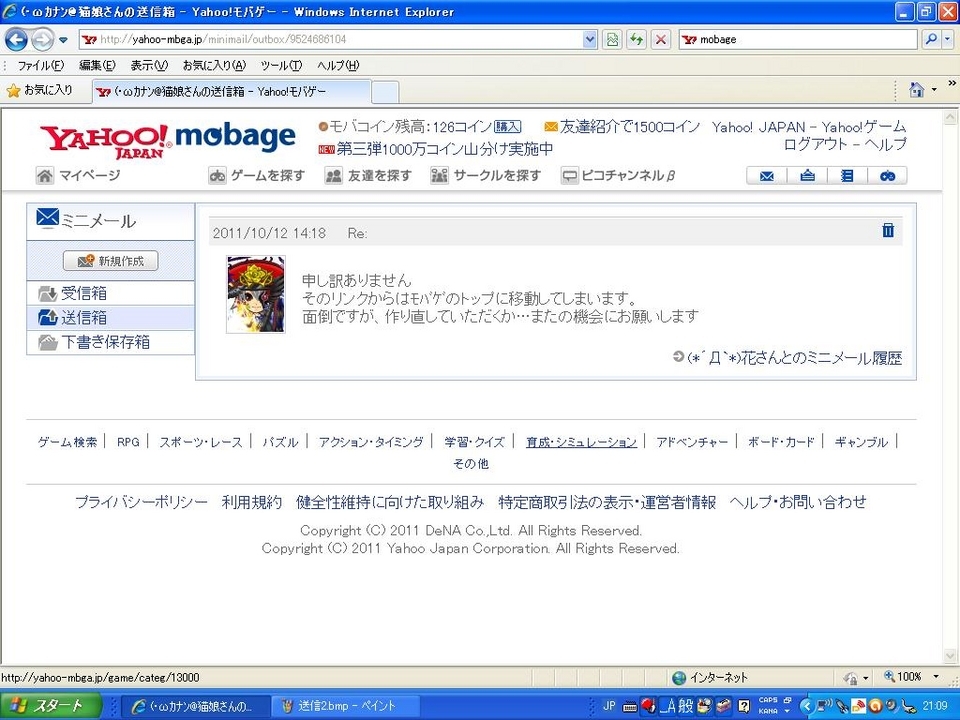Click the browser Back arrow button
The image size is (960, 720).
[17, 40]
